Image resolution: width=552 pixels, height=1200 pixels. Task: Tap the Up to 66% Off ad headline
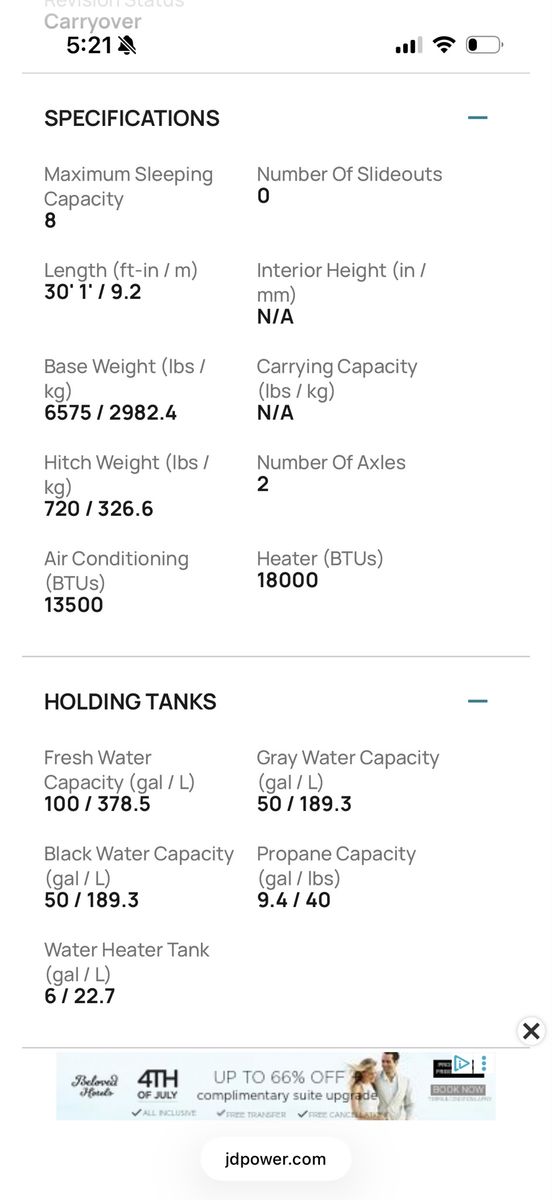(279, 1077)
